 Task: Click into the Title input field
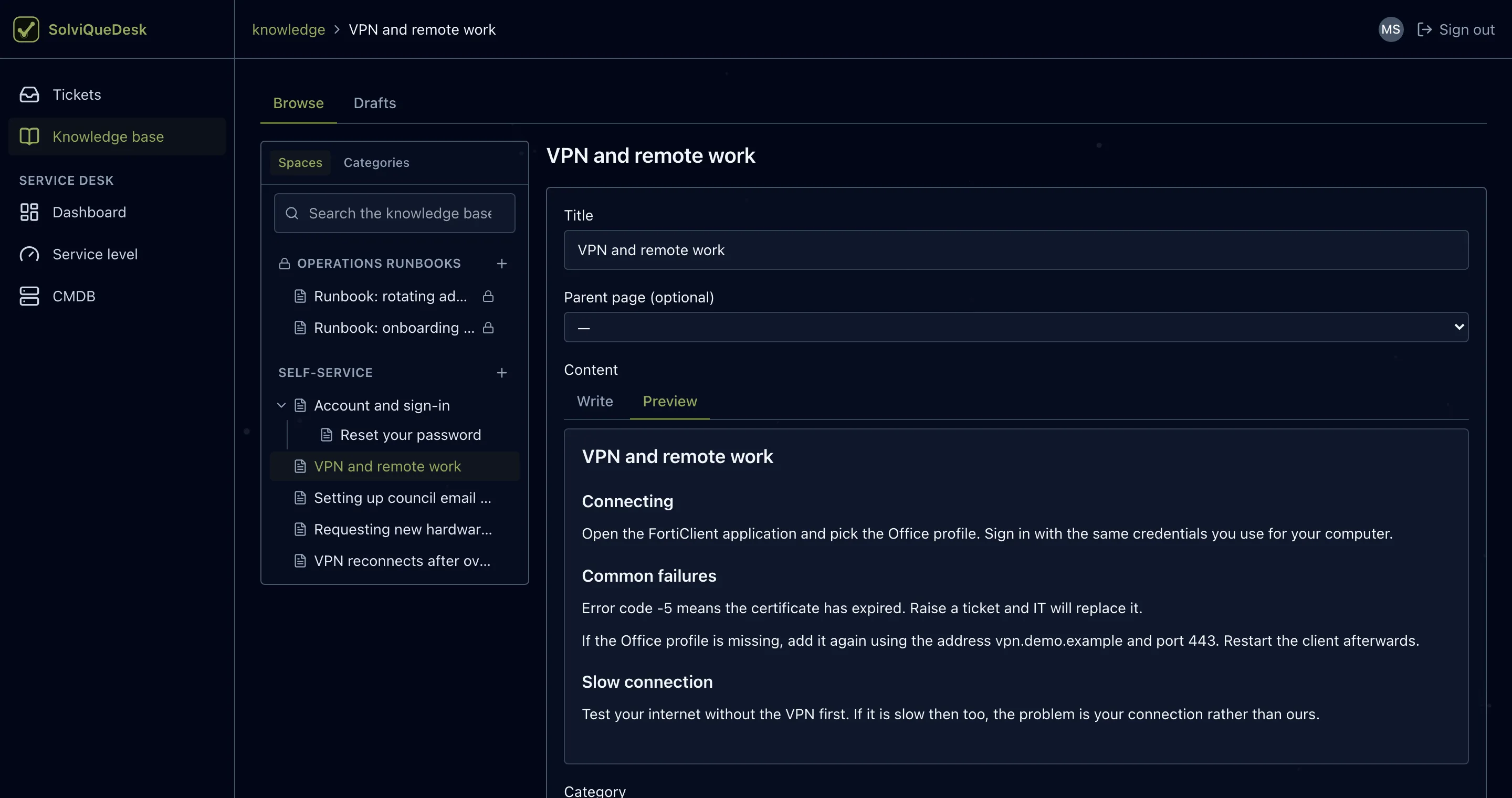tap(1016, 250)
